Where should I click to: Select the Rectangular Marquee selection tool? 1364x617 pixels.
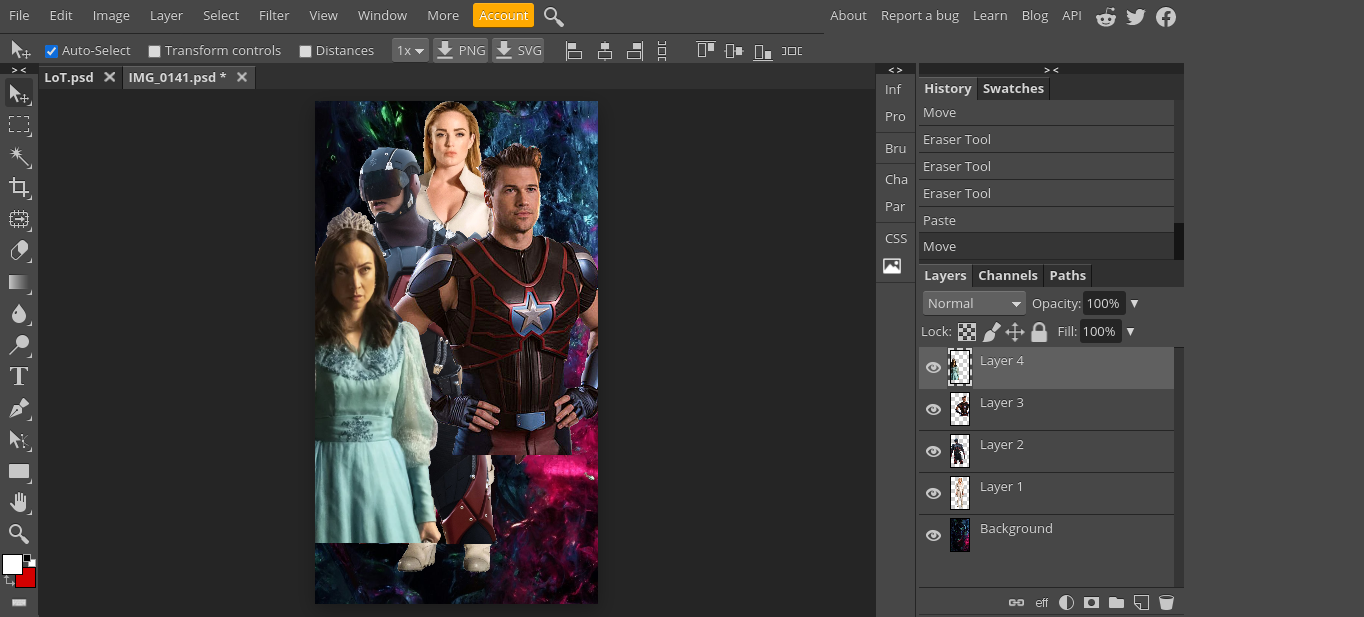19,125
